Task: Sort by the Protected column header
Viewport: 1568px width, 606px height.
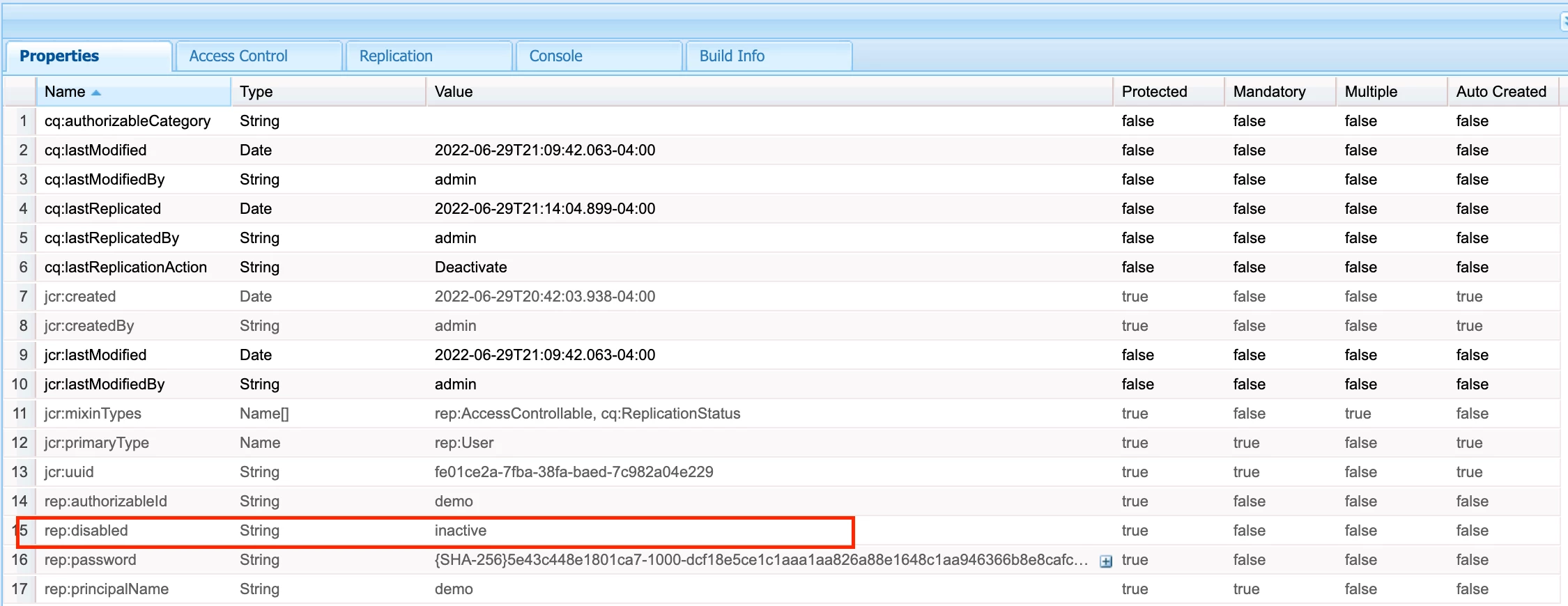Action: tap(1169, 91)
